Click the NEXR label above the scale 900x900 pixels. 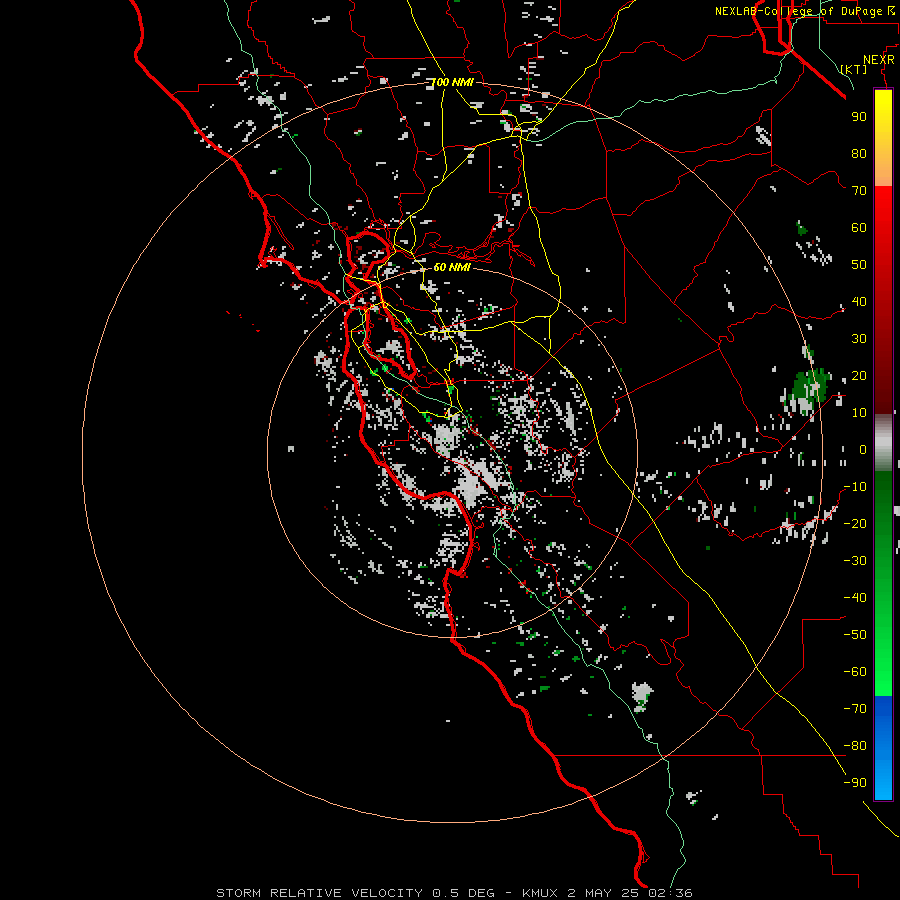click(x=878, y=60)
